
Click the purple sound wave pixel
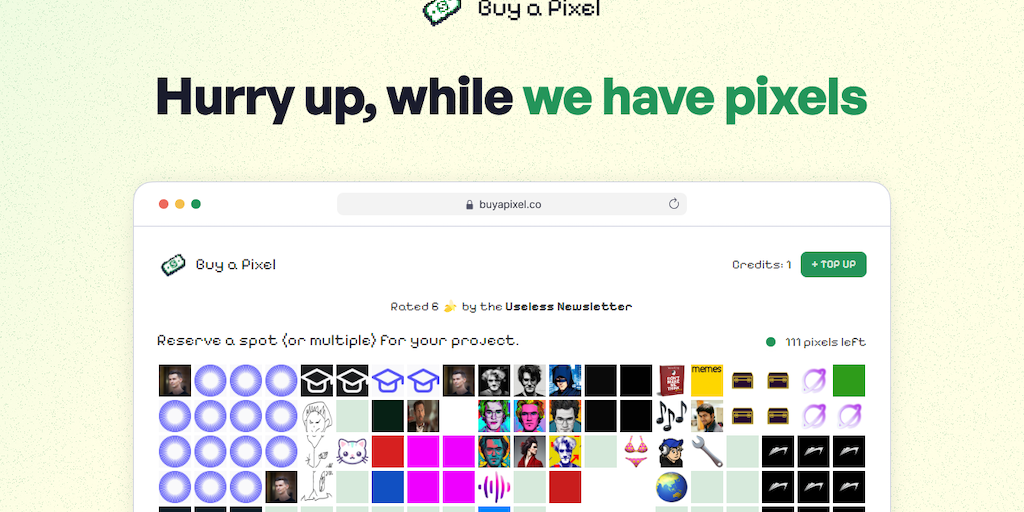(494, 487)
